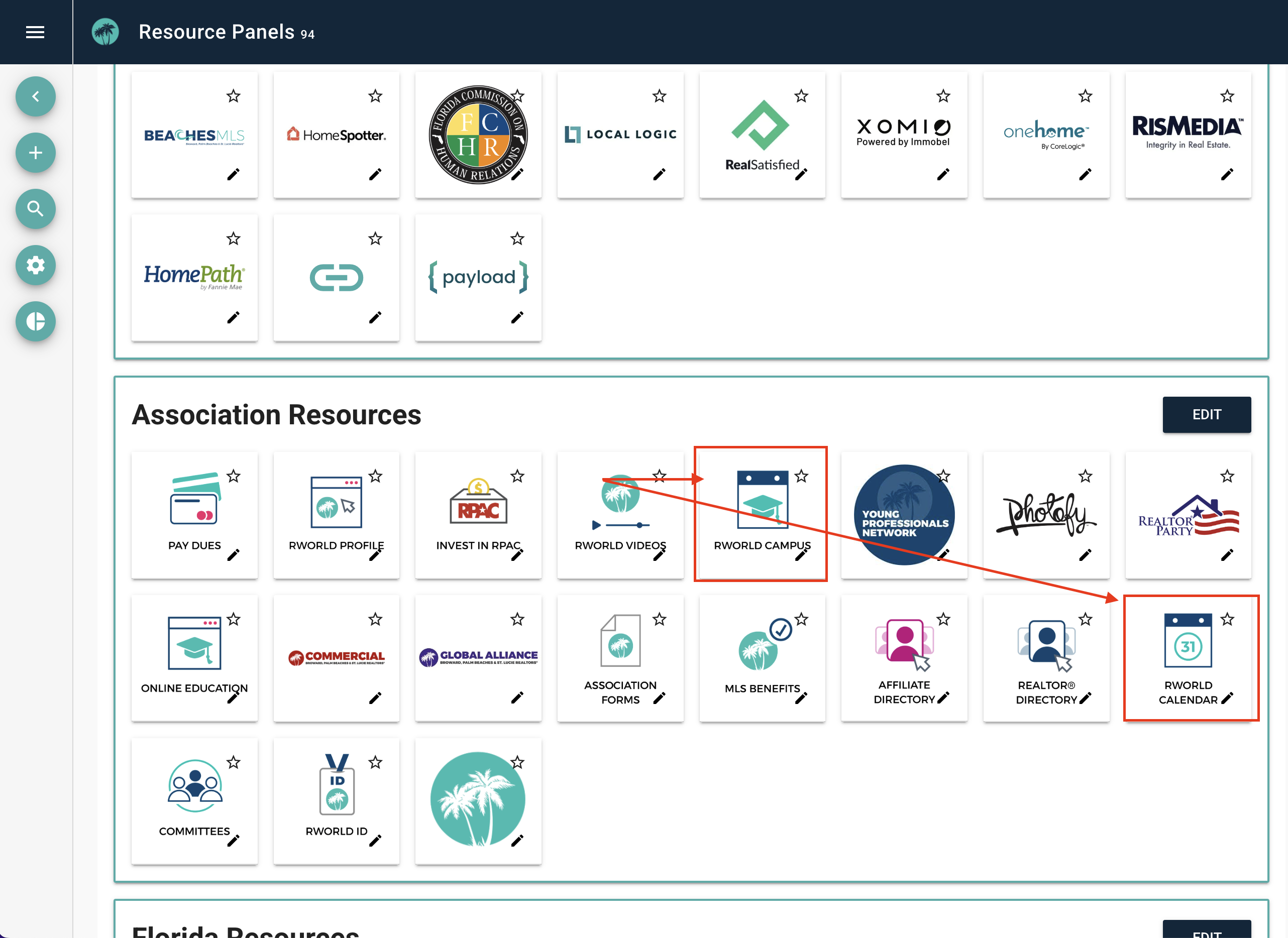Edit the OneHome panel pencil icon

1085,174
